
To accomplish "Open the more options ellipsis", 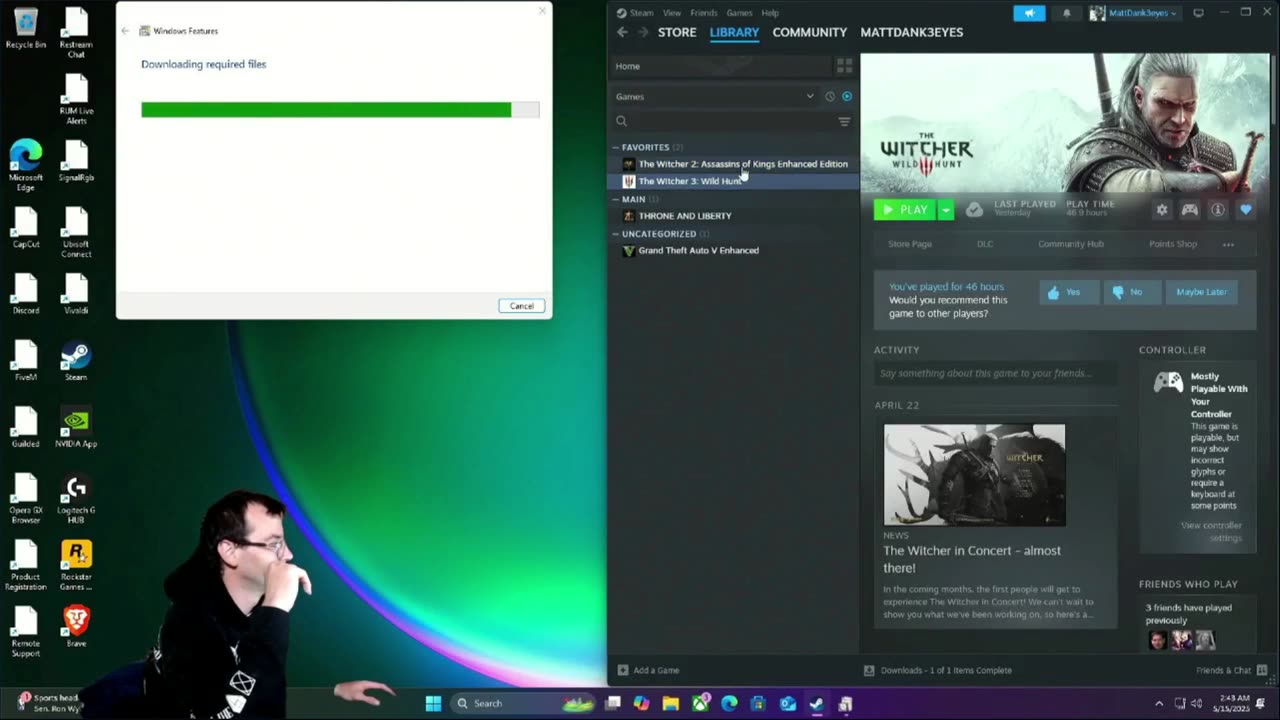I will 1228,244.
